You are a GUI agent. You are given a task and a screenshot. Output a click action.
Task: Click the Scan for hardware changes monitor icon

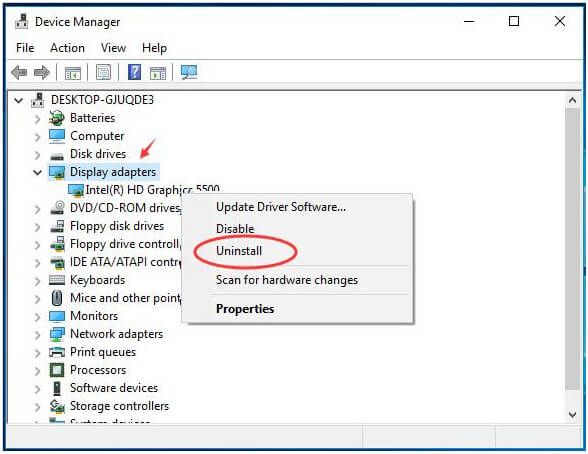pyautogui.click(x=189, y=72)
